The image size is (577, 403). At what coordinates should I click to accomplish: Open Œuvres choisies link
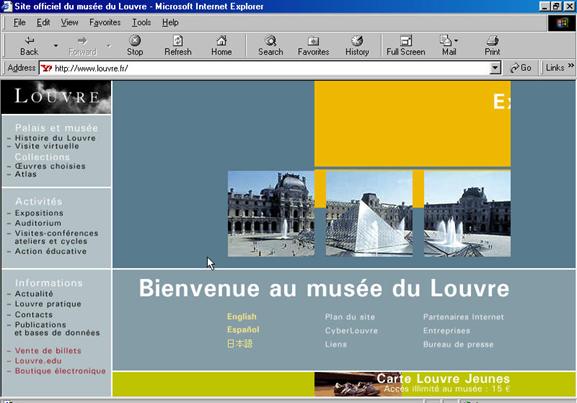pyautogui.click(x=50, y=166)
